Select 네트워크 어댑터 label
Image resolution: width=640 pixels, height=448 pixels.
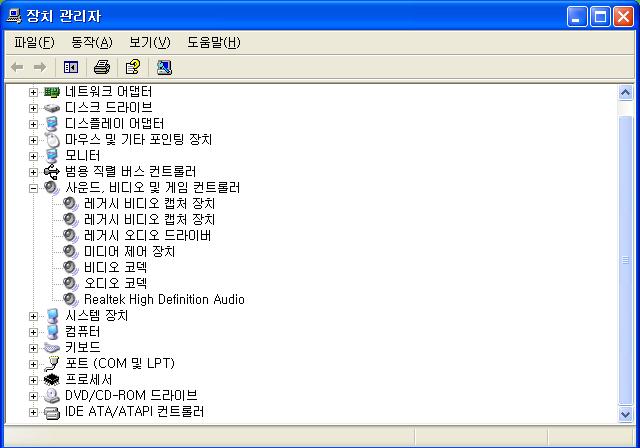[x=109, y=92]
